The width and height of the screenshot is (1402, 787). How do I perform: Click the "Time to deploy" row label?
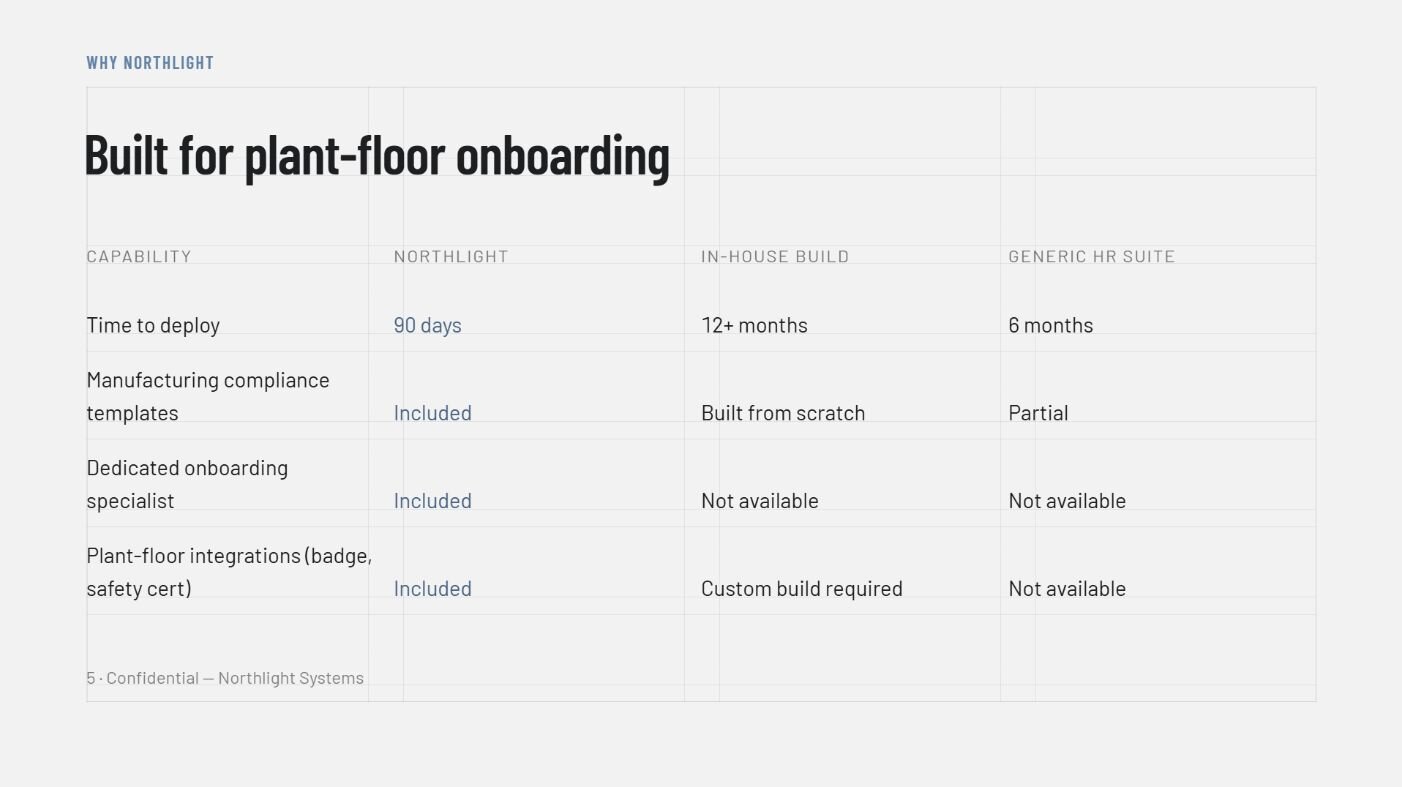(153, 325)
